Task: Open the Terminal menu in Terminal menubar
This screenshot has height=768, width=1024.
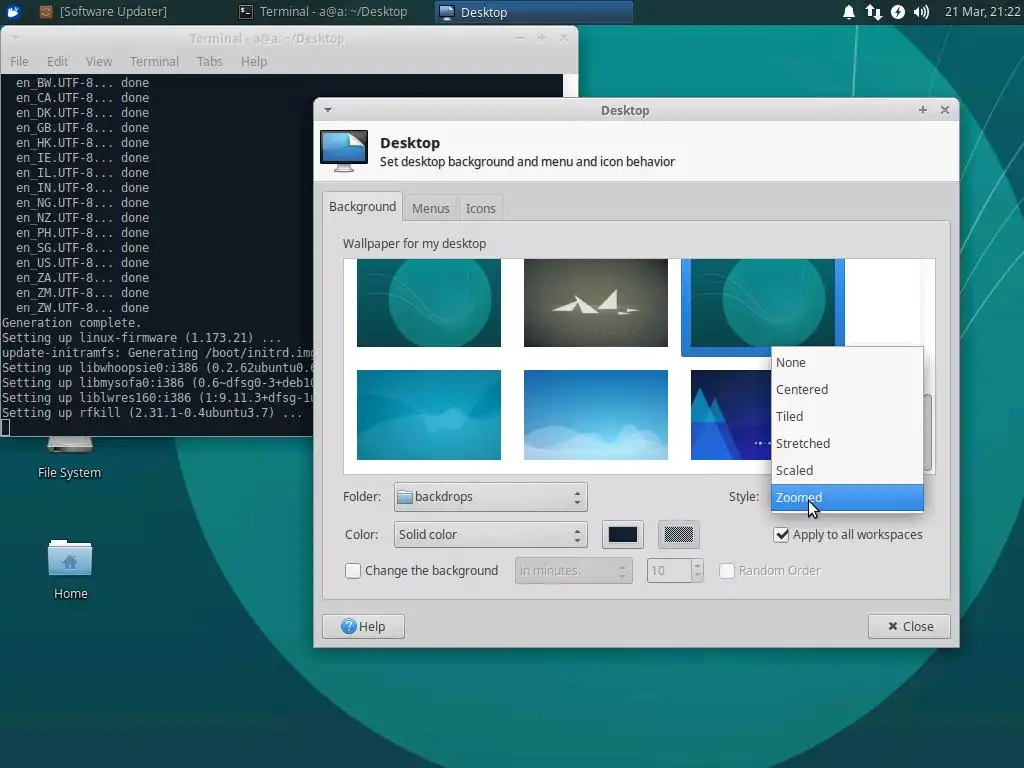Action: pyautogui.click(x=154, y=61)
